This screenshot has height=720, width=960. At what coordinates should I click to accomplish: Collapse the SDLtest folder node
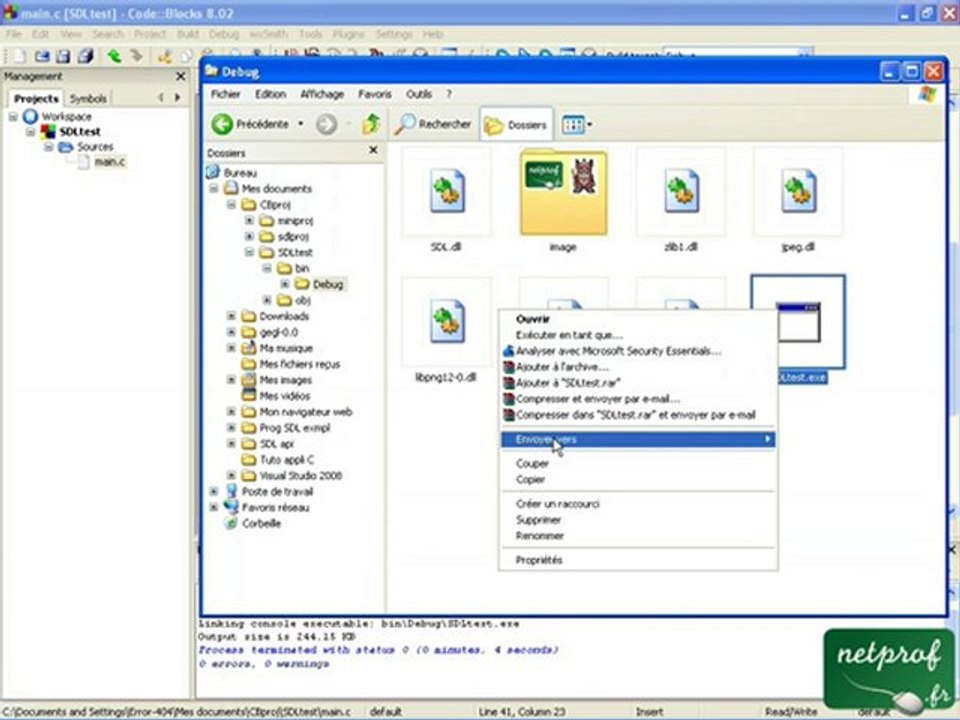tap(249, 252)
